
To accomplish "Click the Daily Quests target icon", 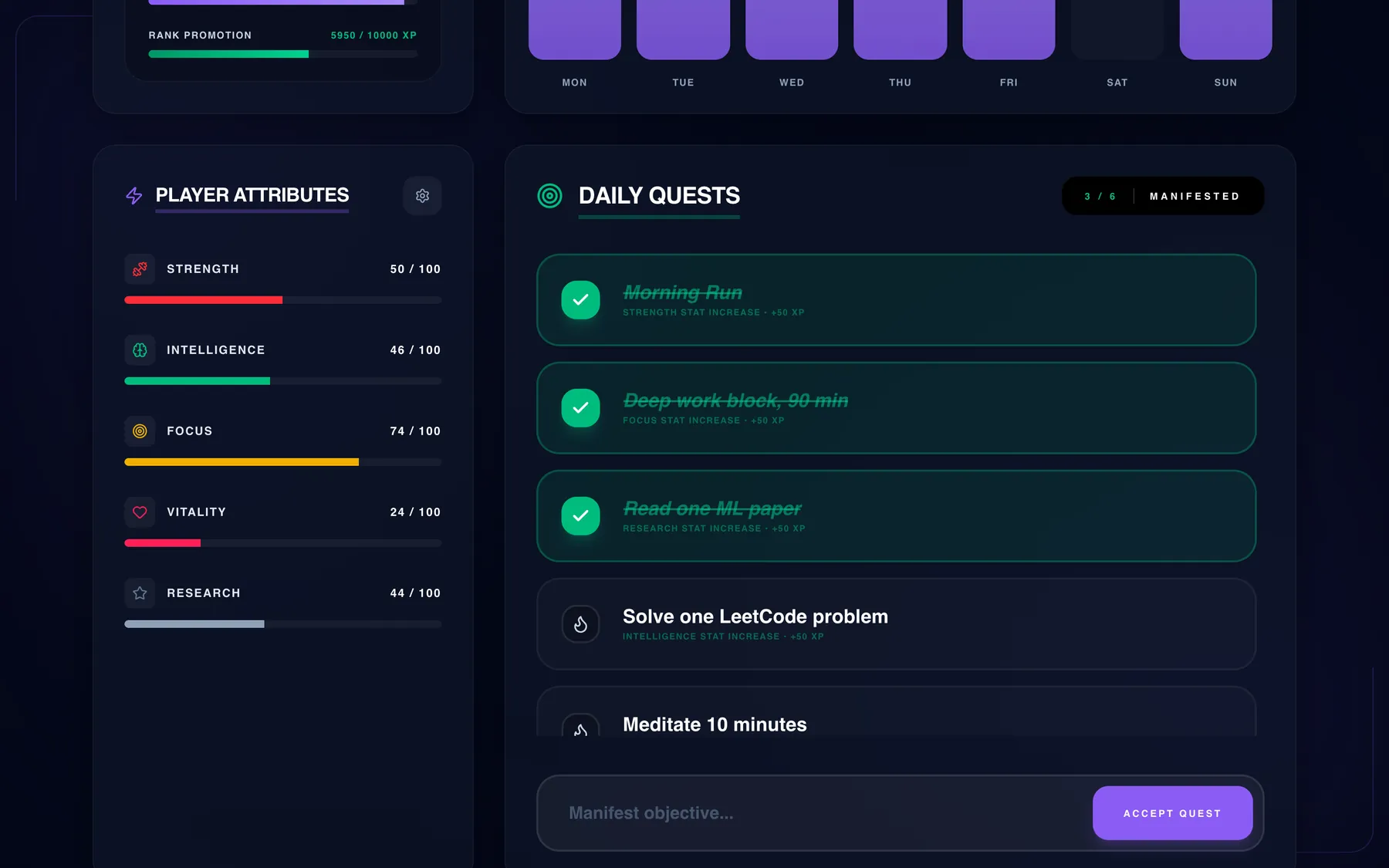I will (549, 196).
